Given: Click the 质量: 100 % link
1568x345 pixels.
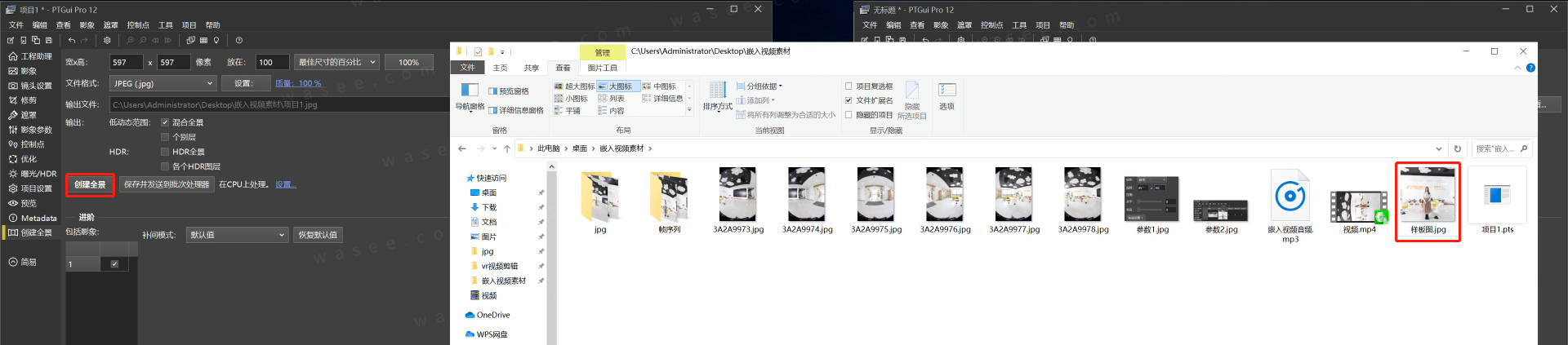Looking at the screenshot, I should (298, 83).
